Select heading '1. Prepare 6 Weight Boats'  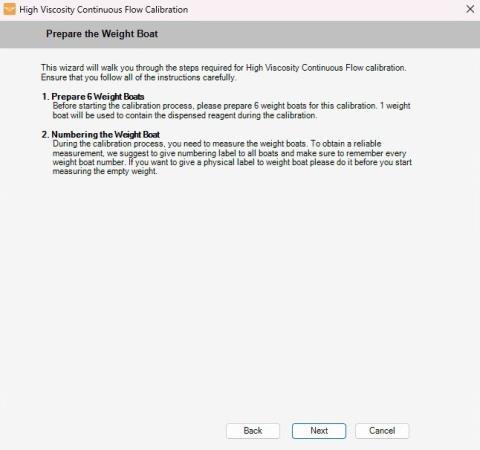tap(93, 97)
